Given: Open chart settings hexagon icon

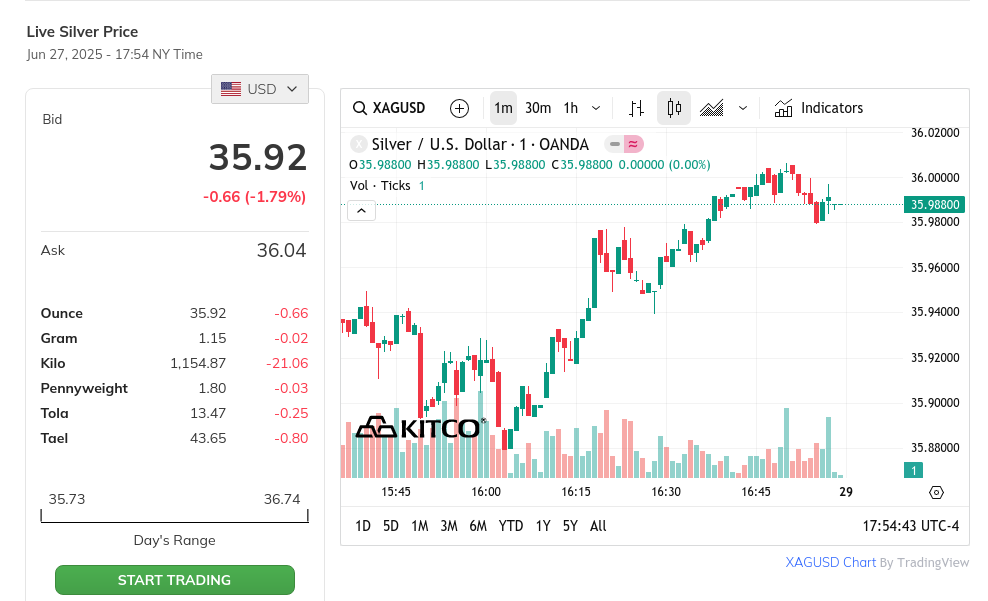Looking at the screenshot, I should tap(936, 493).
